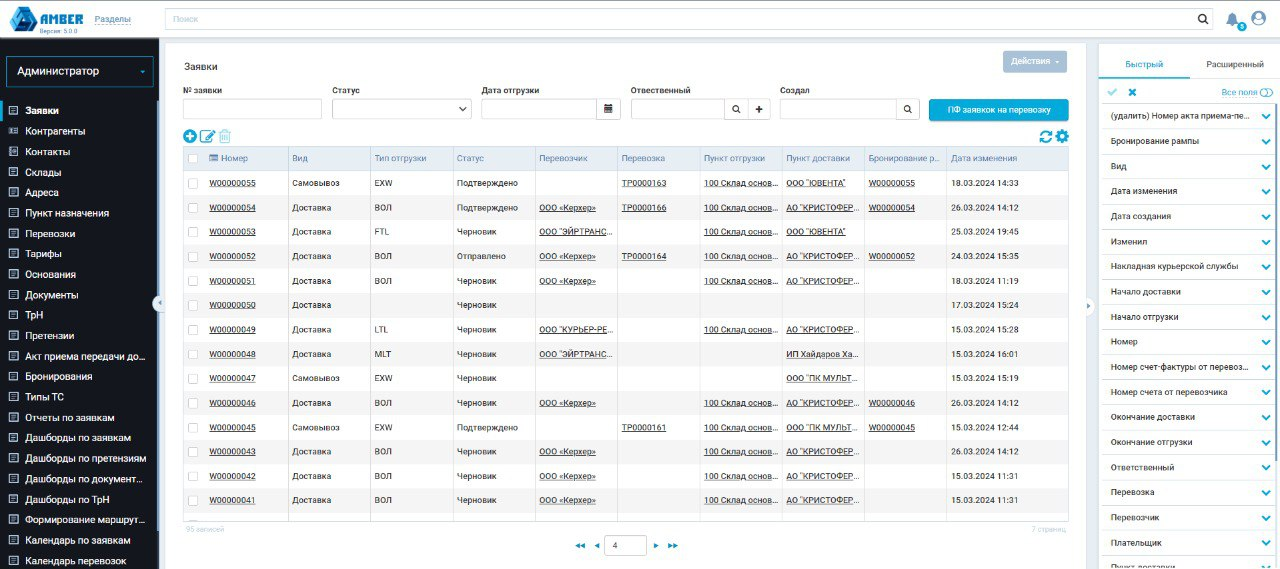Click the edit record pencil icon

207,136
